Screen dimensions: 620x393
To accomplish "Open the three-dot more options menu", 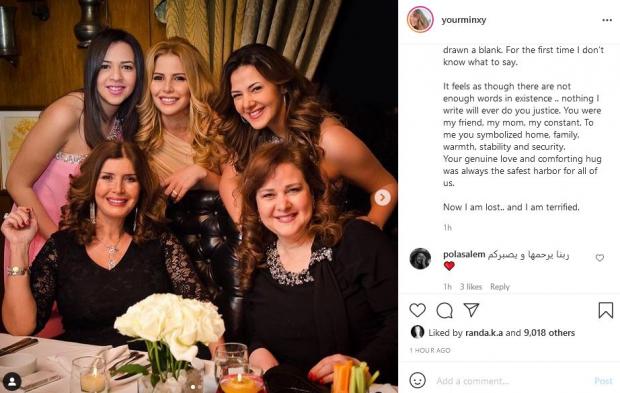I will tap(607, 20).
